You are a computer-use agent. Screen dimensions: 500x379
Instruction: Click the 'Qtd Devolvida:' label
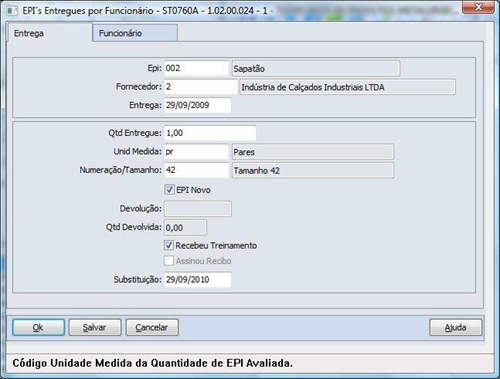[x=134, y=227]
